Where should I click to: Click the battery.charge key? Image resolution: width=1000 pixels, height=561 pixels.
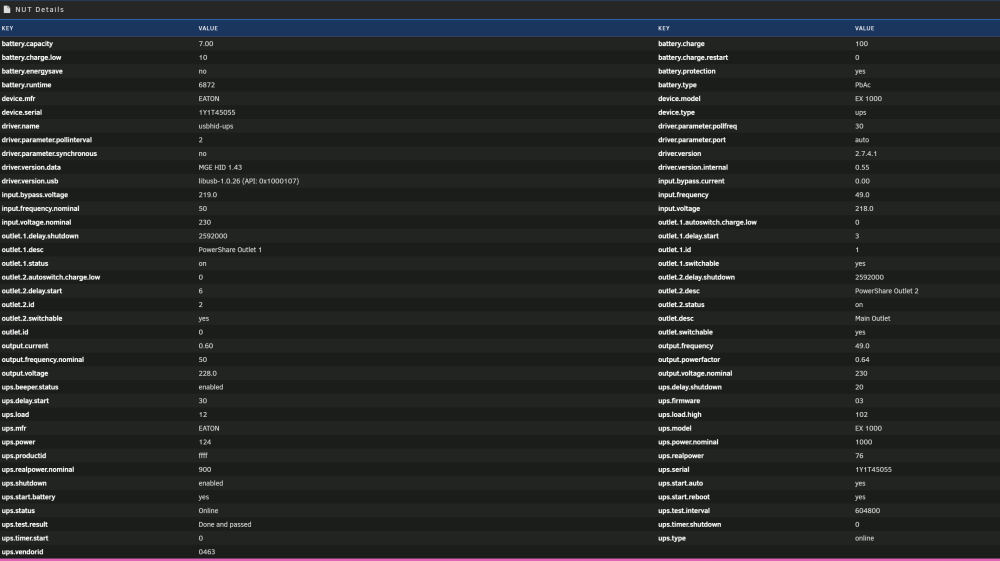tap(681, 44)
